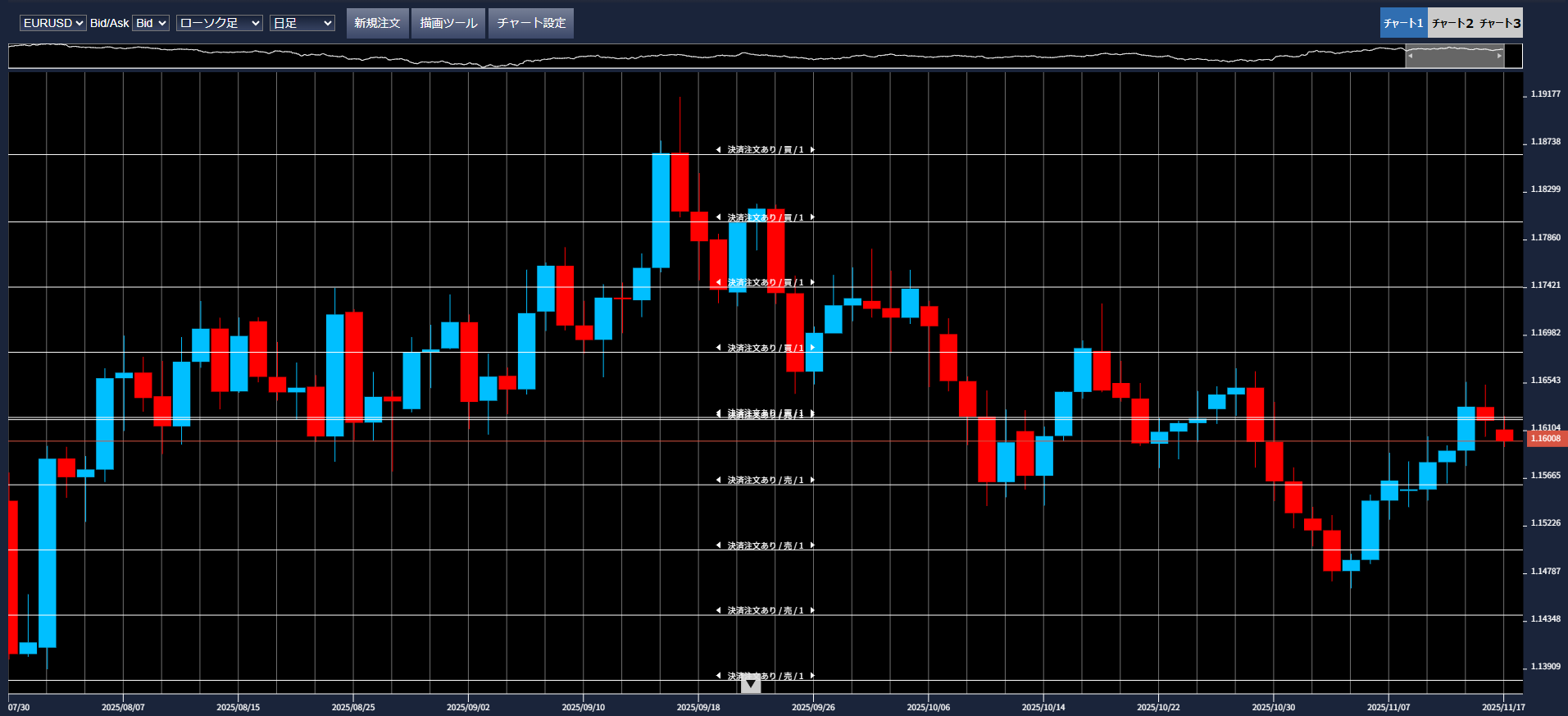Click right arrow on the lowest sell order label

812,676
